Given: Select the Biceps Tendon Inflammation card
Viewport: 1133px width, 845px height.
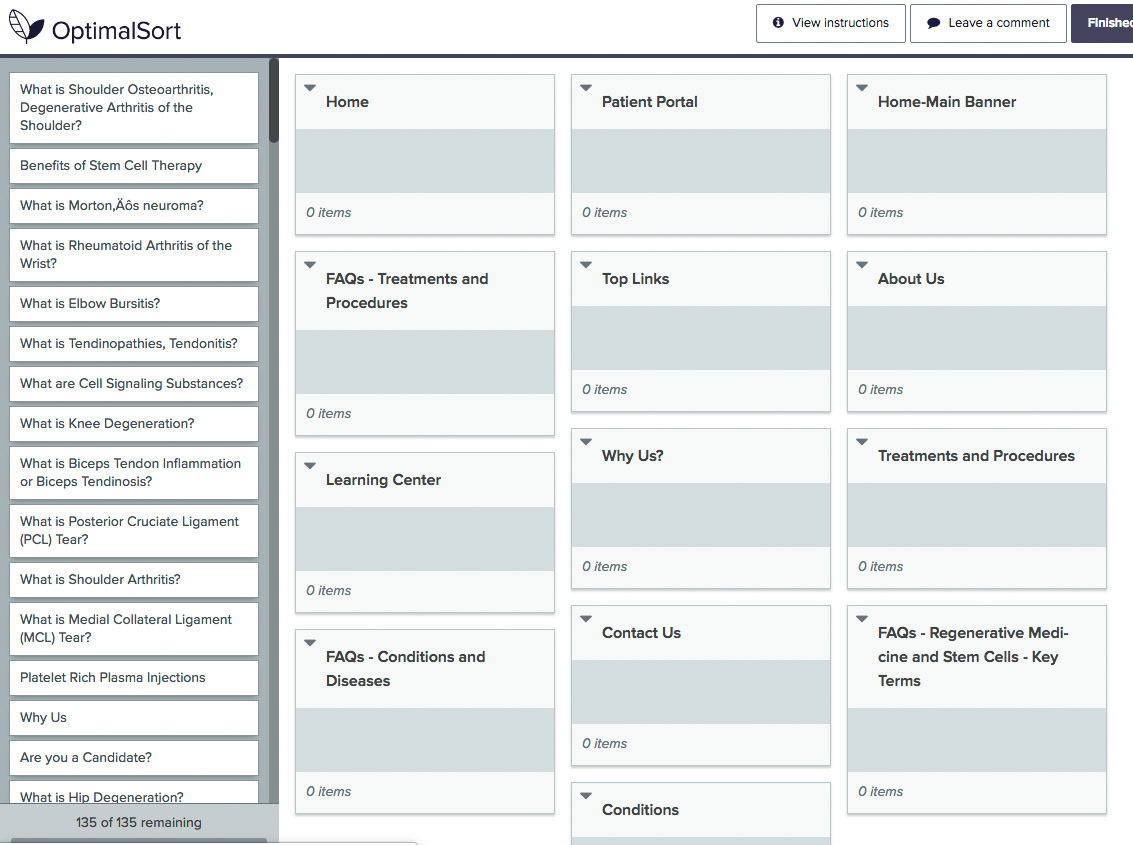Looking at the screenshot, I should tap(134, 473).
